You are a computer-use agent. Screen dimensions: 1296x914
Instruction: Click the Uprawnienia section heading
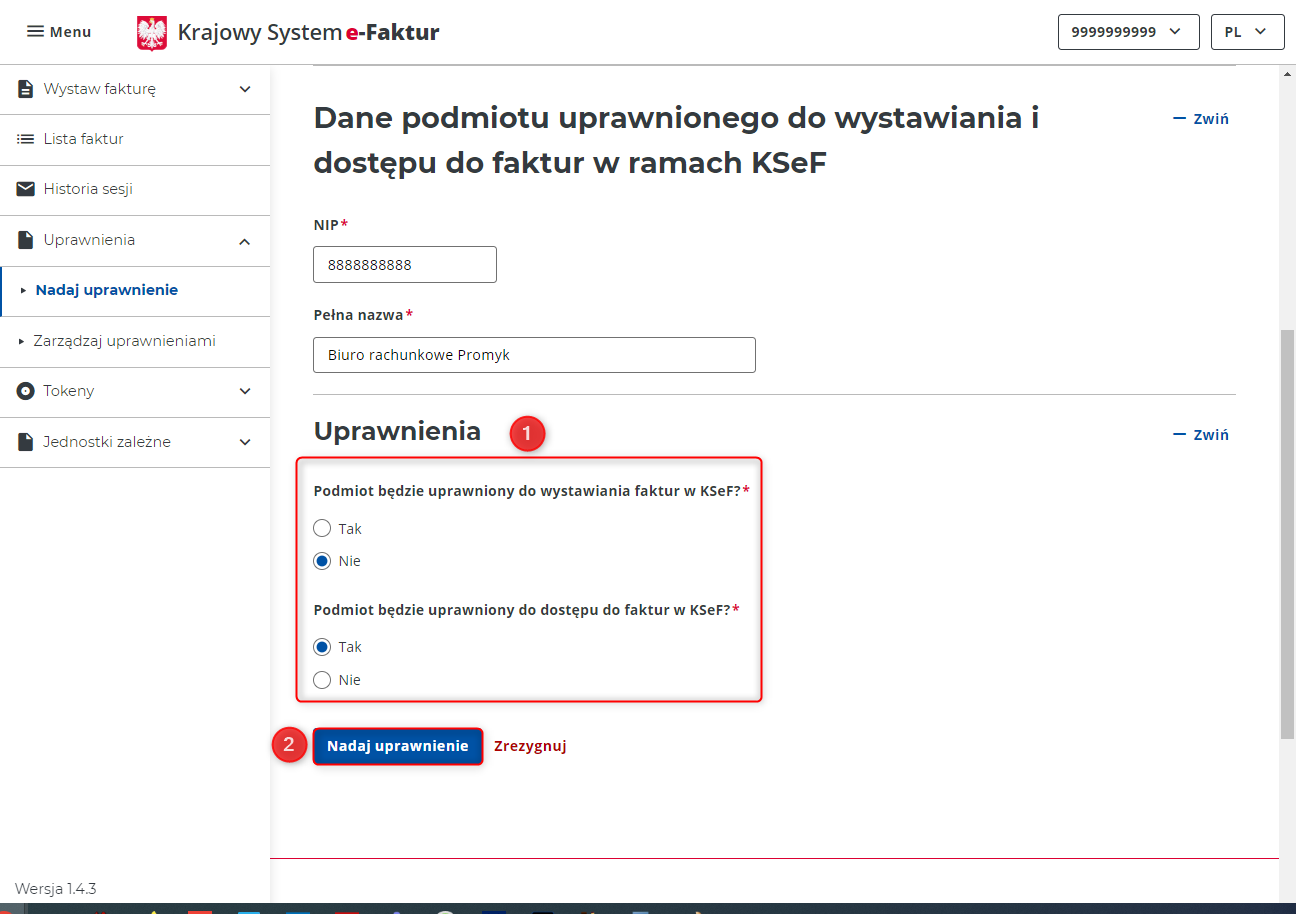coord(397,431)
